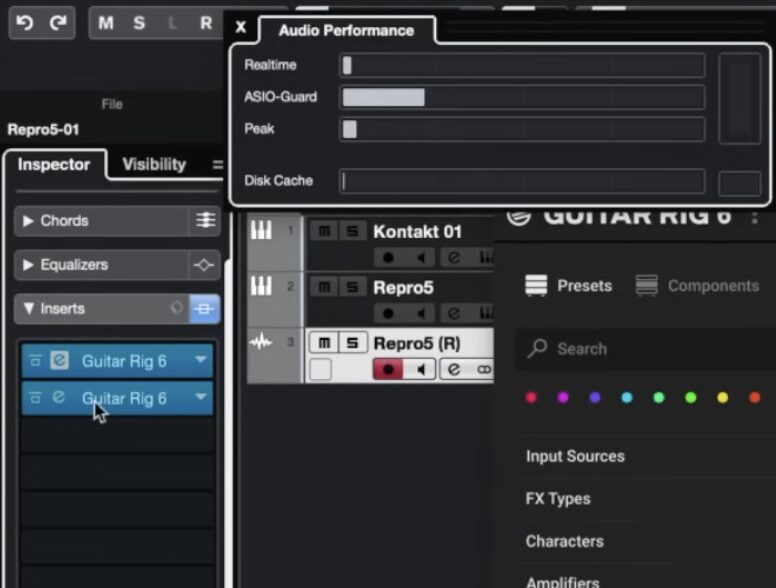Open dropdown of second Guitar Rig 6 insert
The width and height of the screenshot is (776, 588).
tap(201, 398)
